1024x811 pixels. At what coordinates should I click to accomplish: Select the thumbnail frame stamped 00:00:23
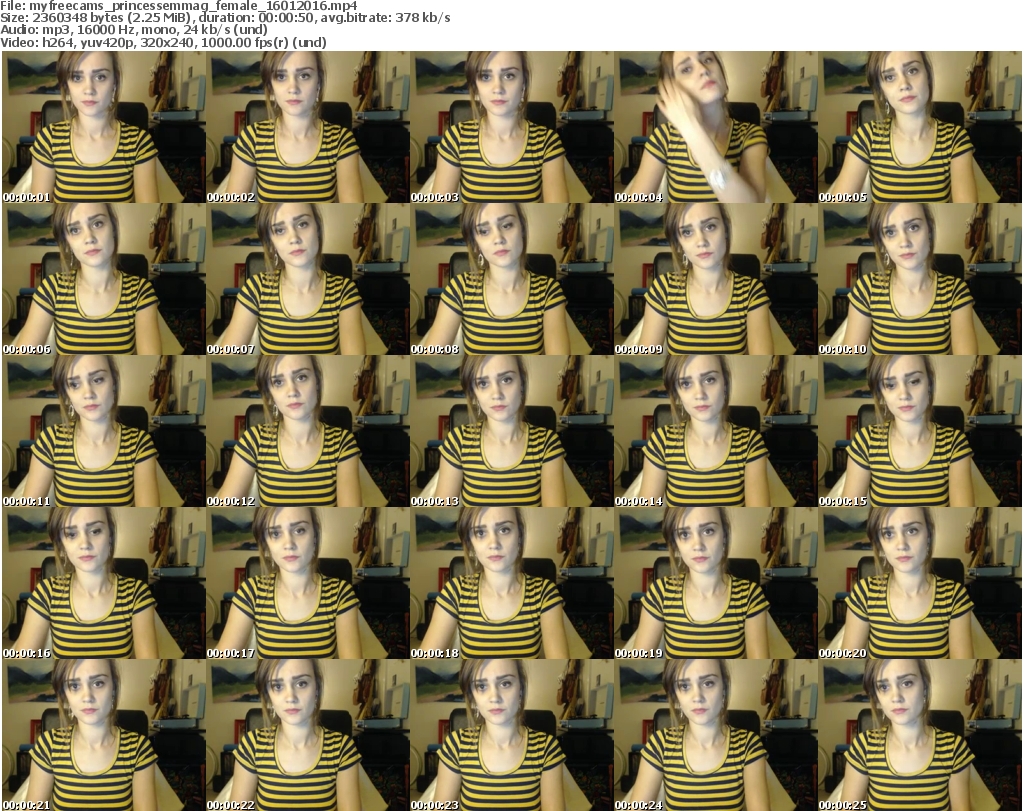511,735
